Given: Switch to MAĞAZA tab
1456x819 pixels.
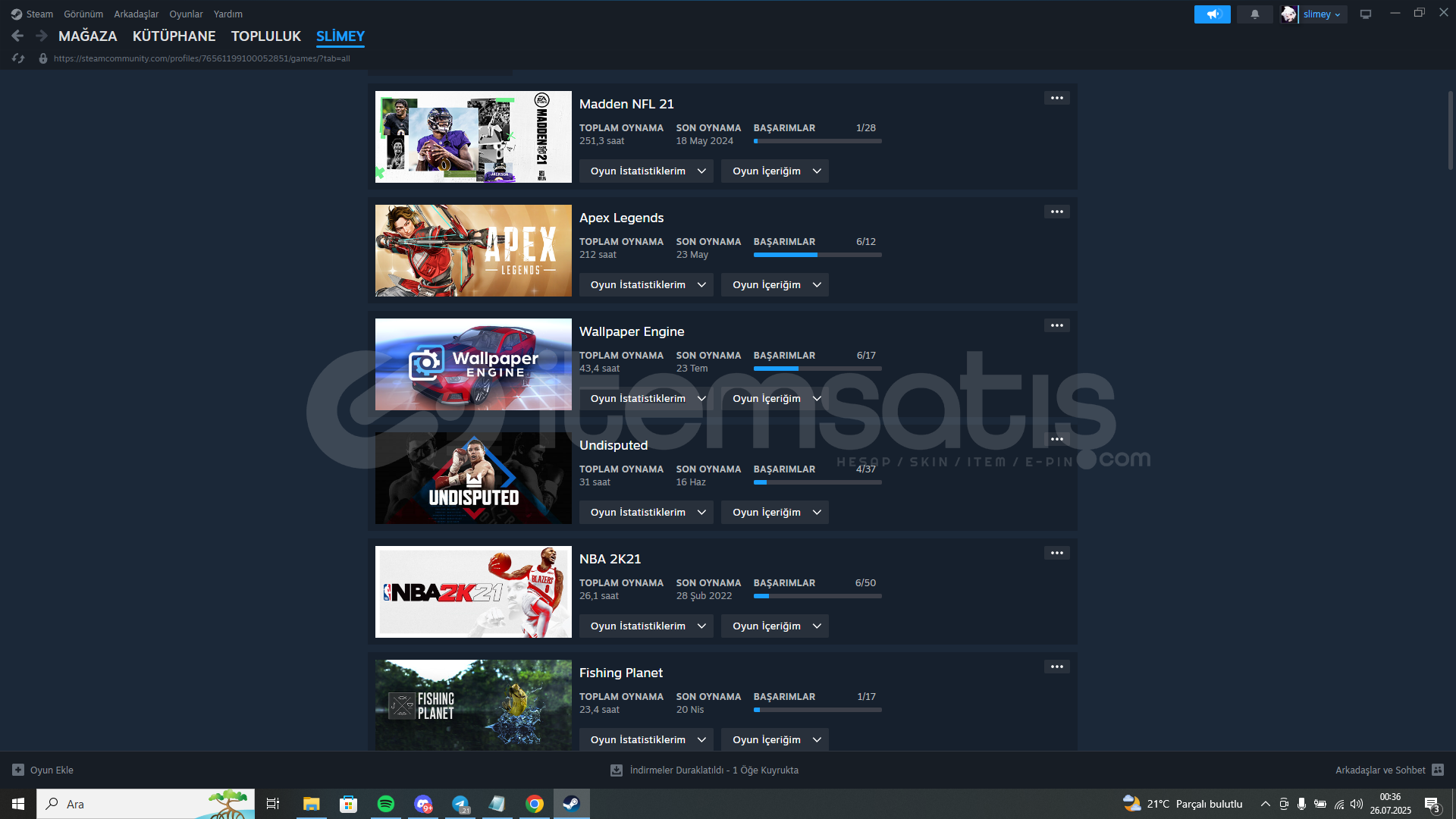Looking at the screenshot, I should pos(88,36).
